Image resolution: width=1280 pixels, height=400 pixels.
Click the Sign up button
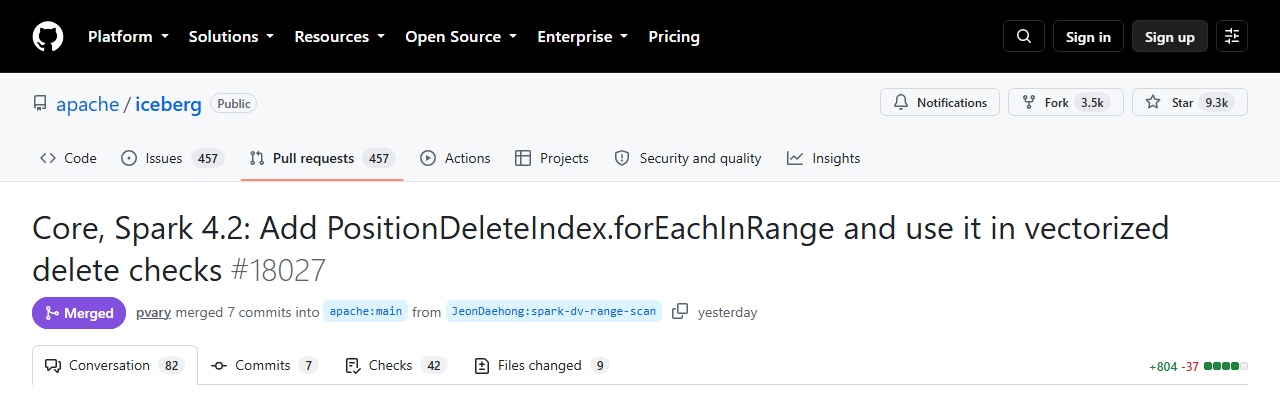(x=1170, y=37)
